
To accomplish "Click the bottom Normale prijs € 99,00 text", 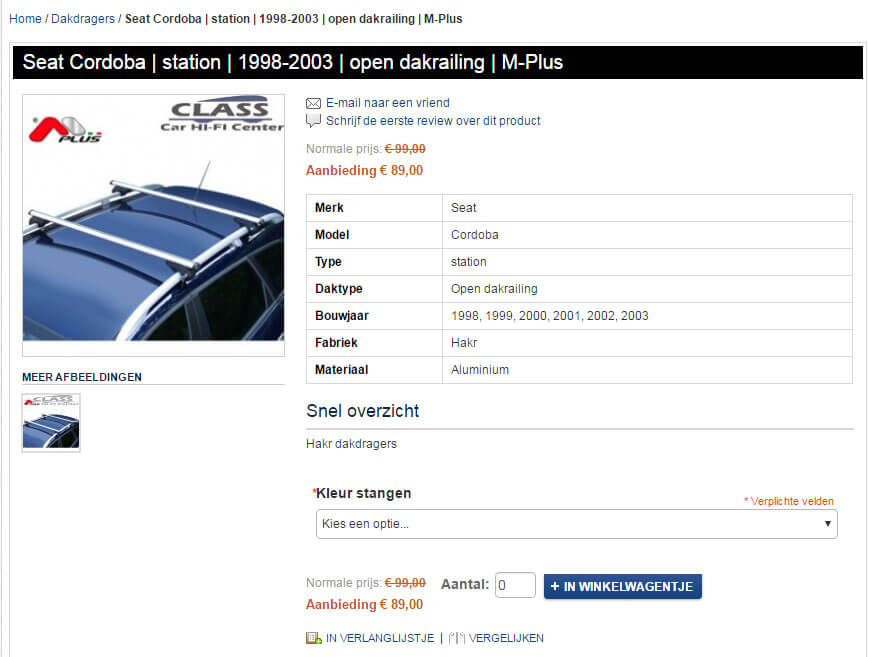I will coord(366,583).
